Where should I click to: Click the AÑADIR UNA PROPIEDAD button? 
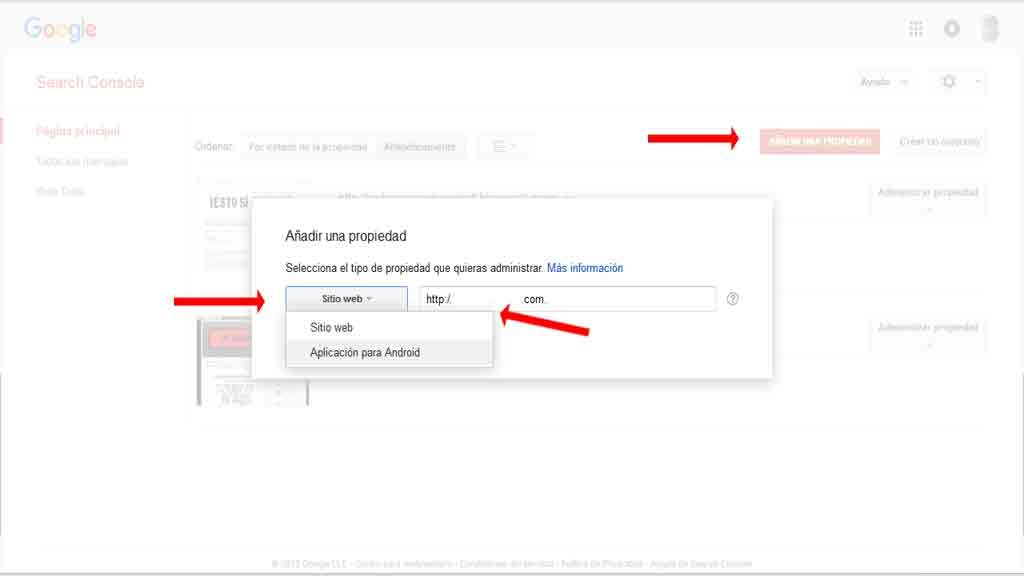point(820,141)
